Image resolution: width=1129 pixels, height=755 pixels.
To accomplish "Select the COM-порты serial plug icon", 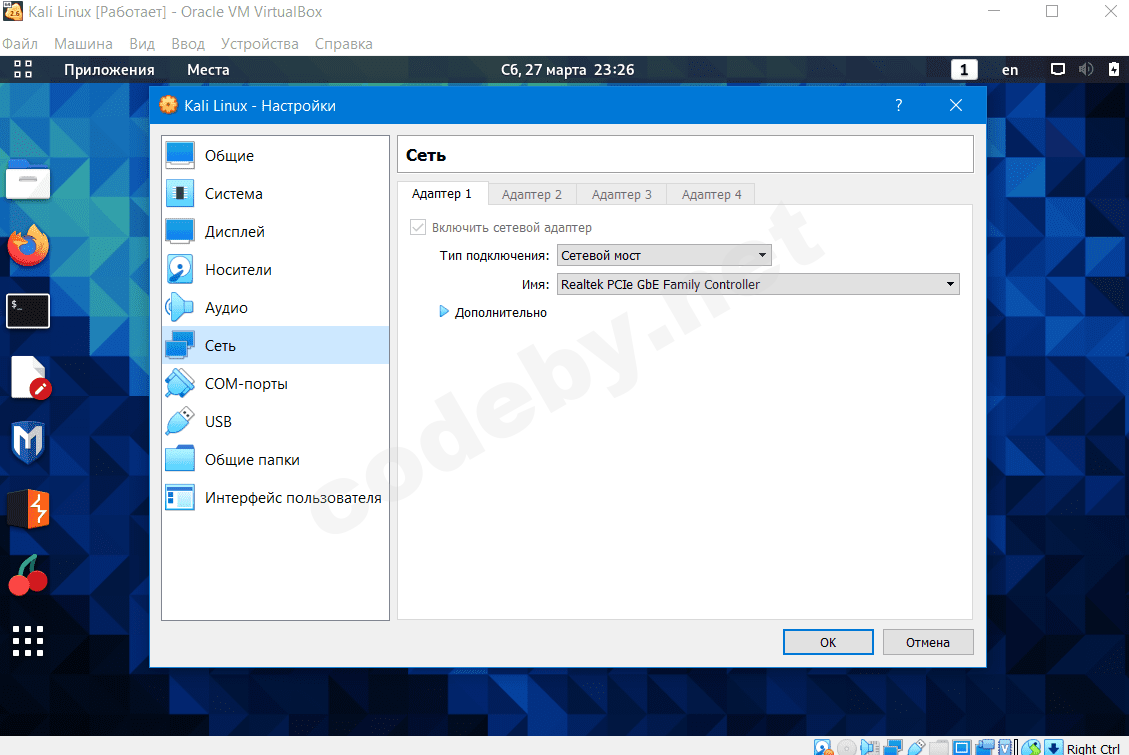I will tap(179, 384).
